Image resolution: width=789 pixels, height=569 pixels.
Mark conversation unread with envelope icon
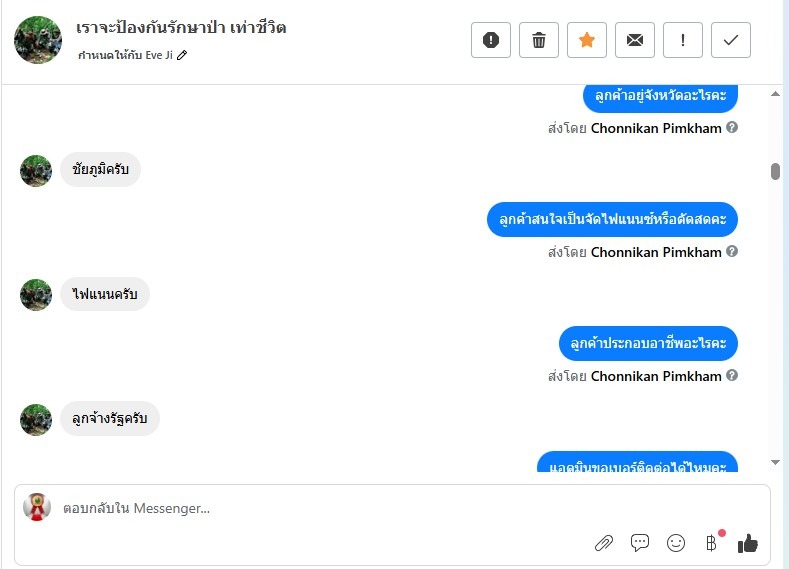635,40
